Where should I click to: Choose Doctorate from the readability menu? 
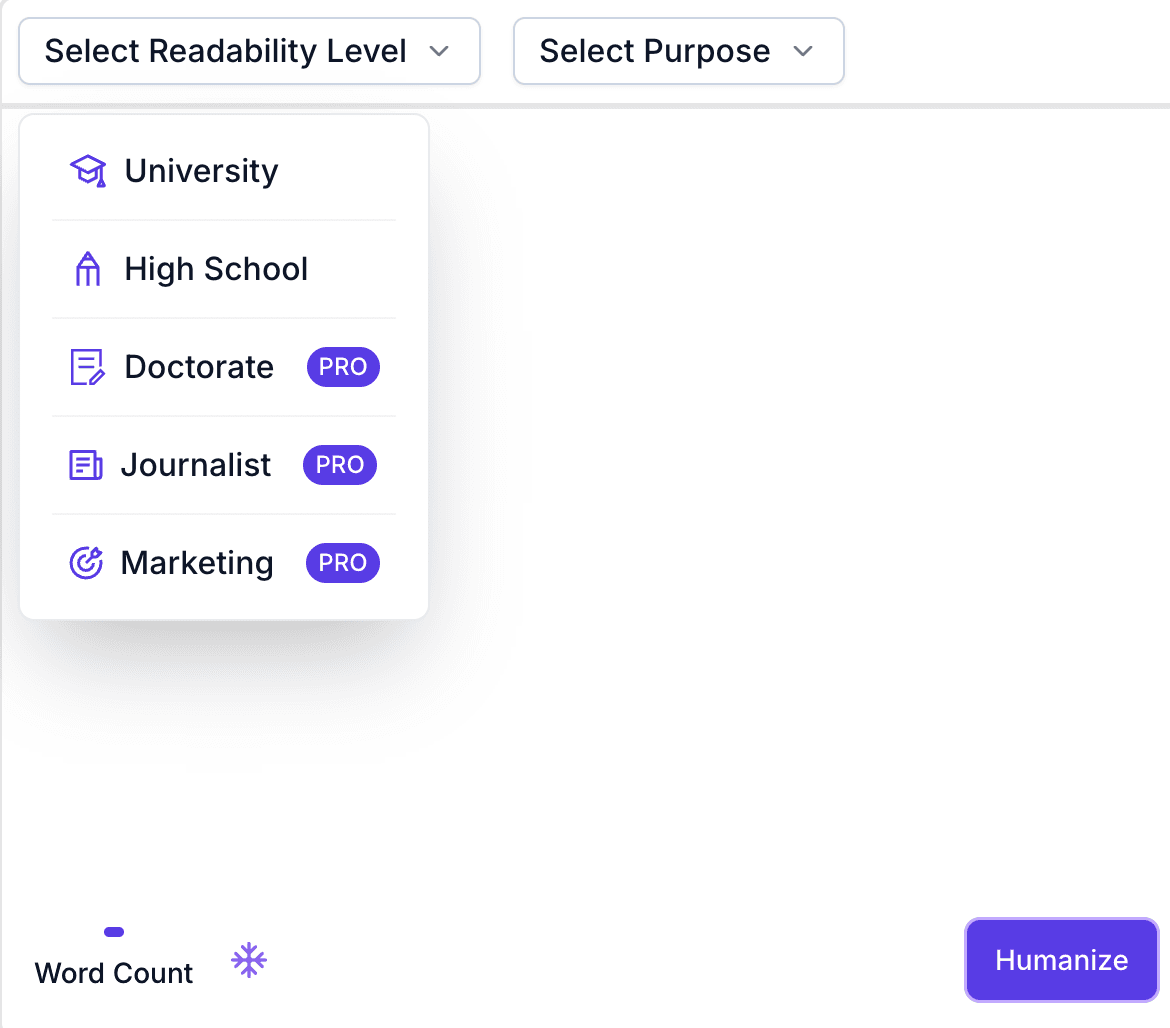198,366
